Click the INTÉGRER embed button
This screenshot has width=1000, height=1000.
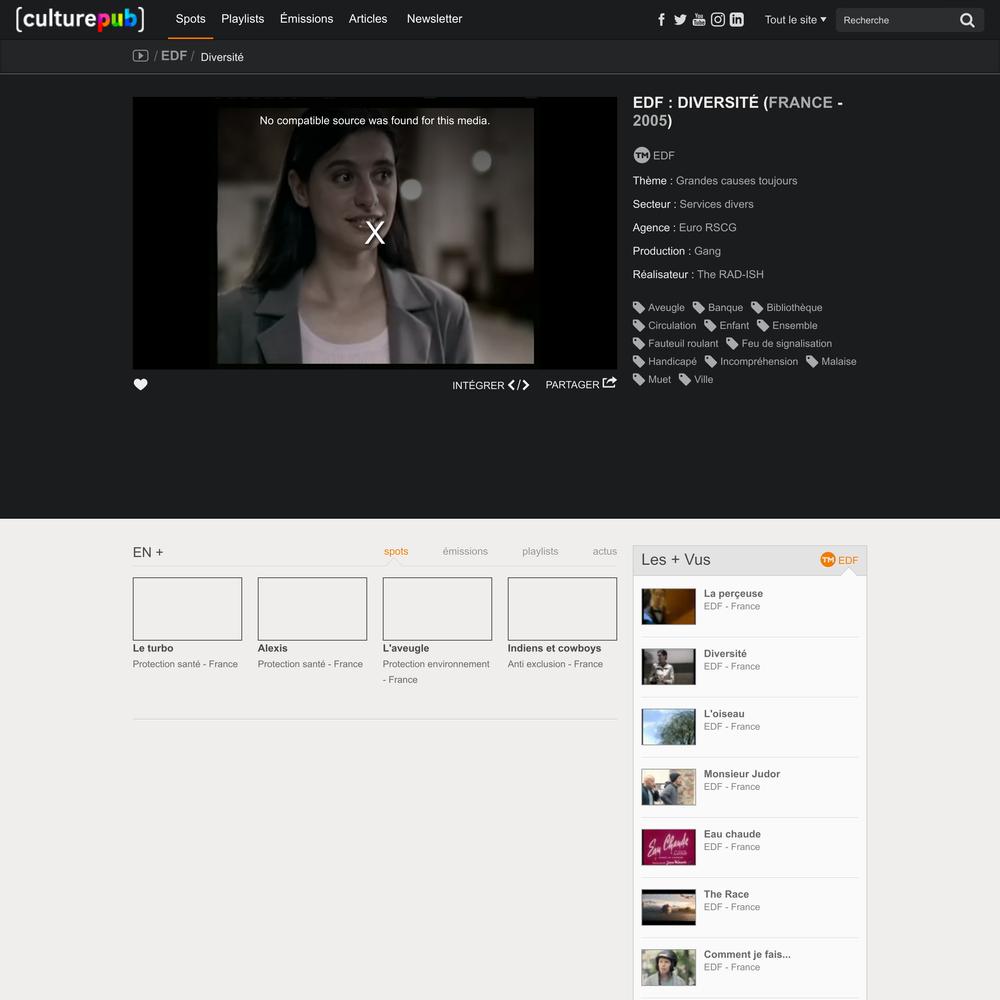pos(490,385)
